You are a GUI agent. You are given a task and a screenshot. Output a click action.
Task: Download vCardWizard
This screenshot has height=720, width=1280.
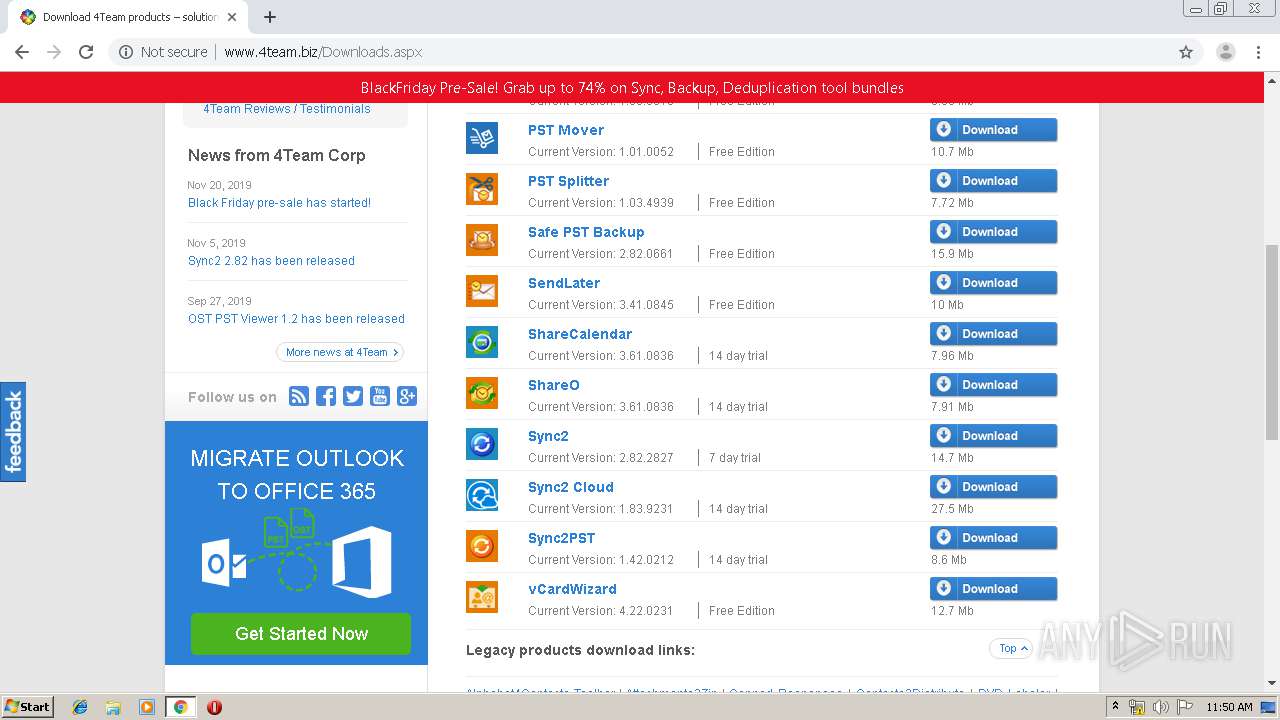(993, 589)
